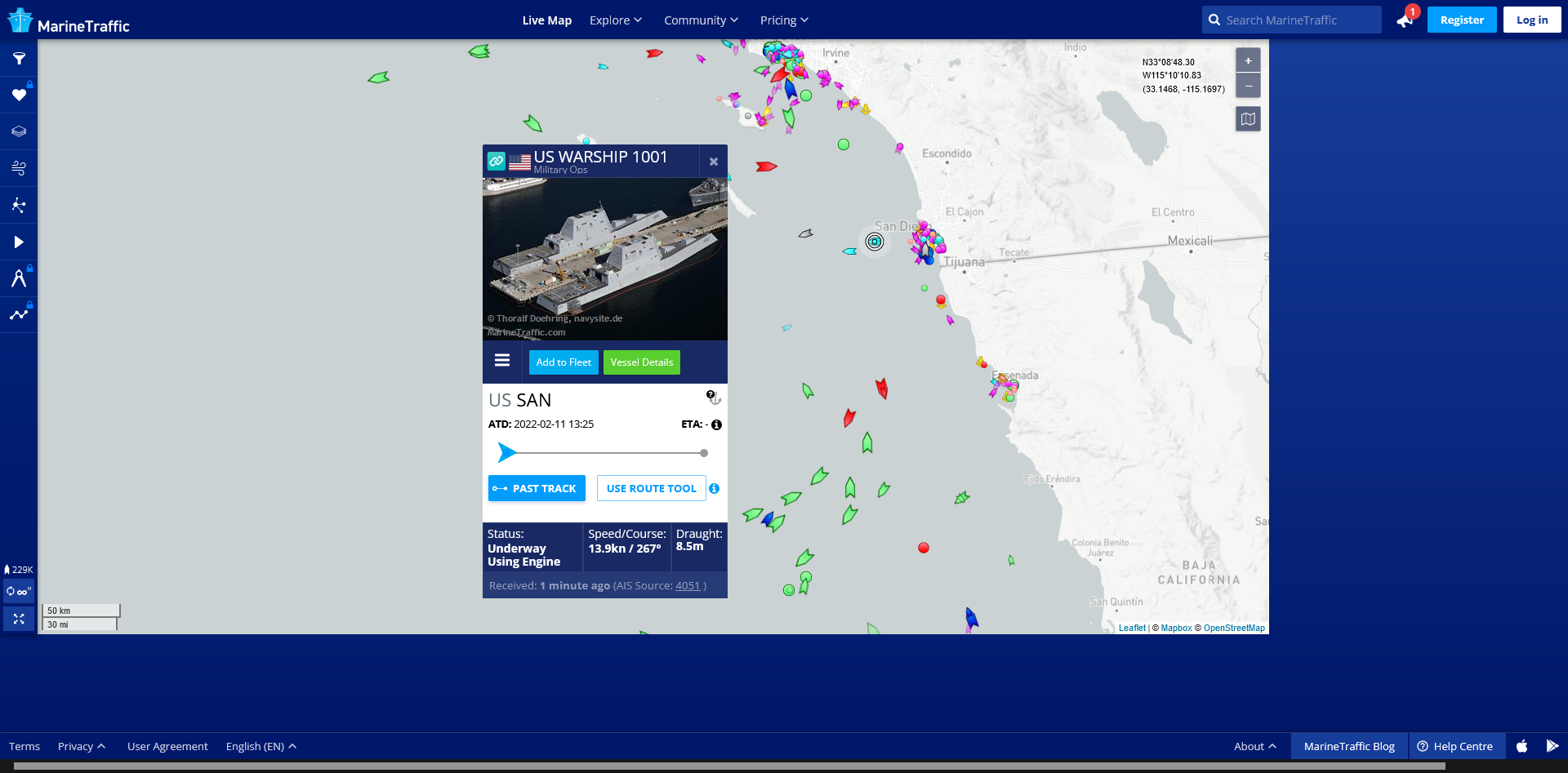Open MarineTraffic Blog
1568x773 pixels.
[x=1349, y=746]
